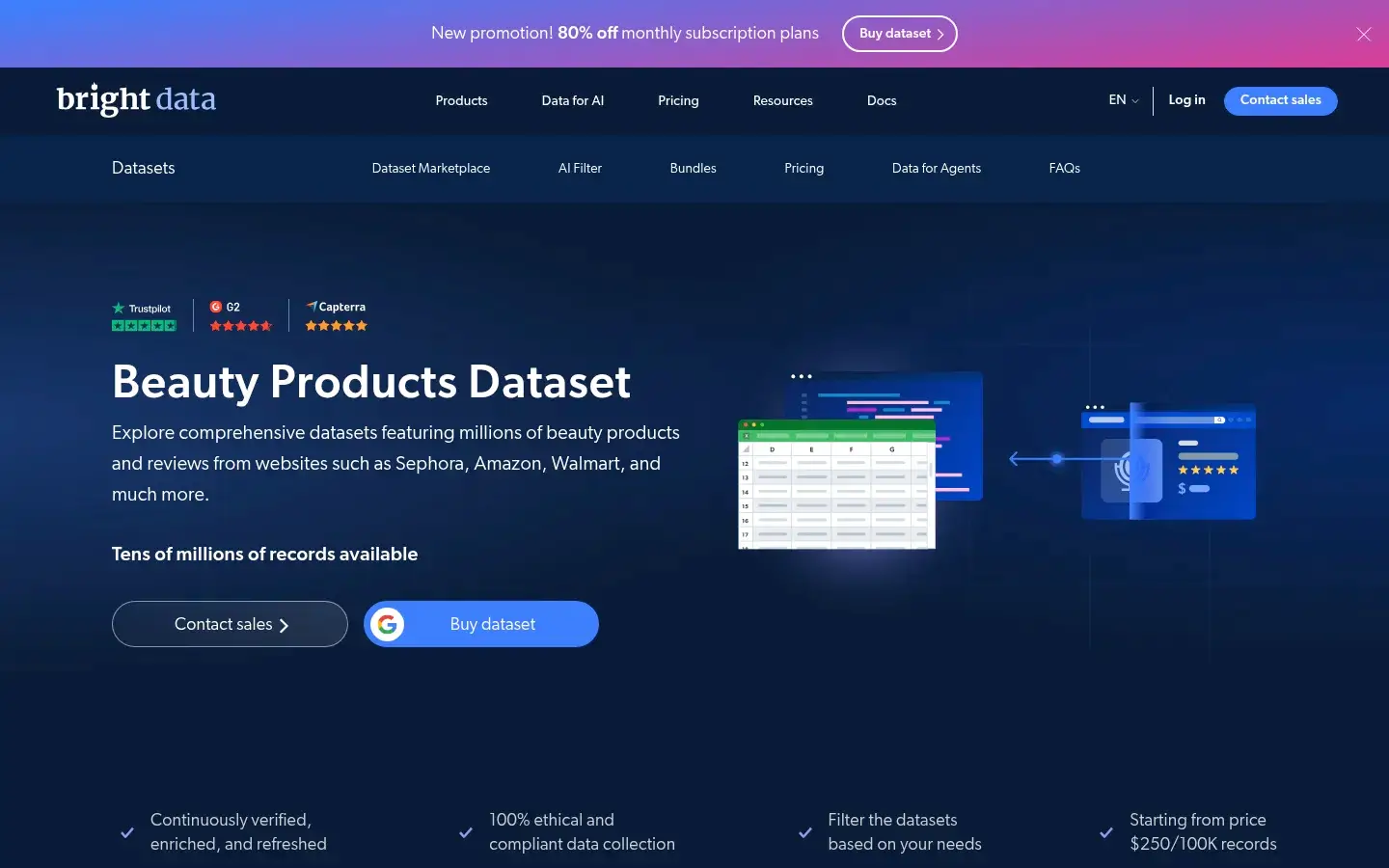Switch to the AI Filter tab
Screen dimensions: 1389x868
coord(580,168)
